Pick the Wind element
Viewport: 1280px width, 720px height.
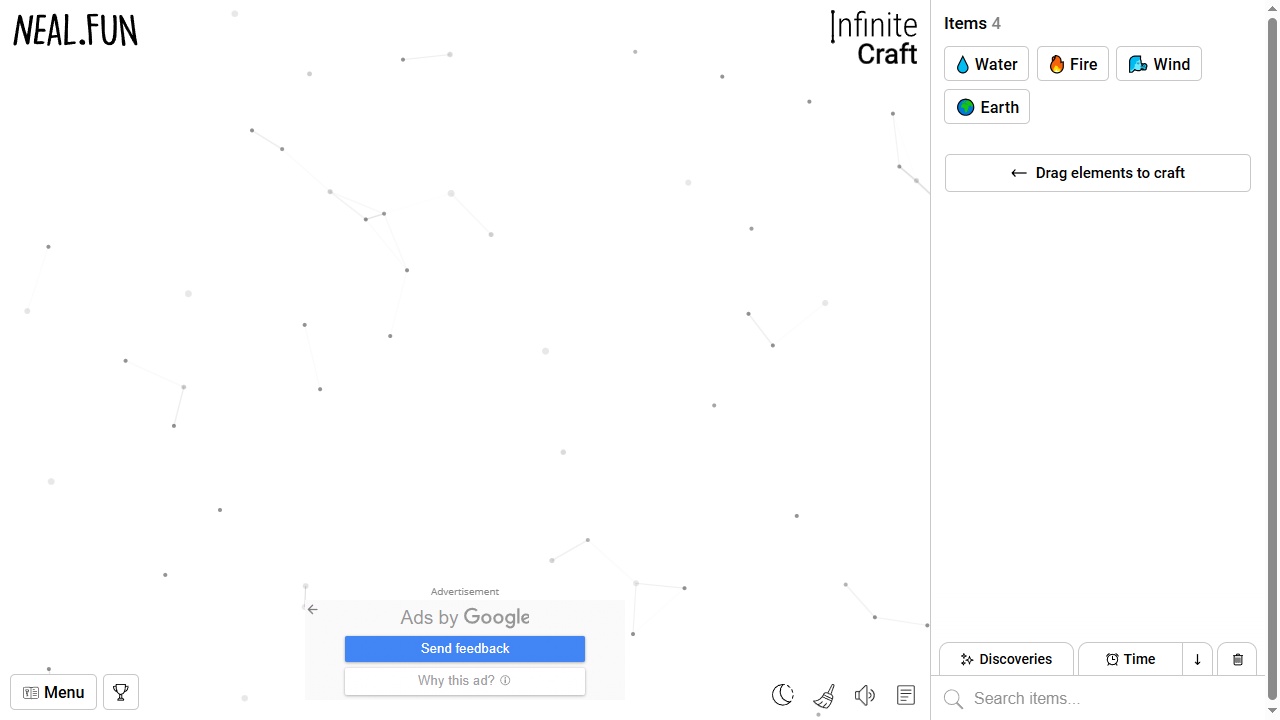[1159, 64]
